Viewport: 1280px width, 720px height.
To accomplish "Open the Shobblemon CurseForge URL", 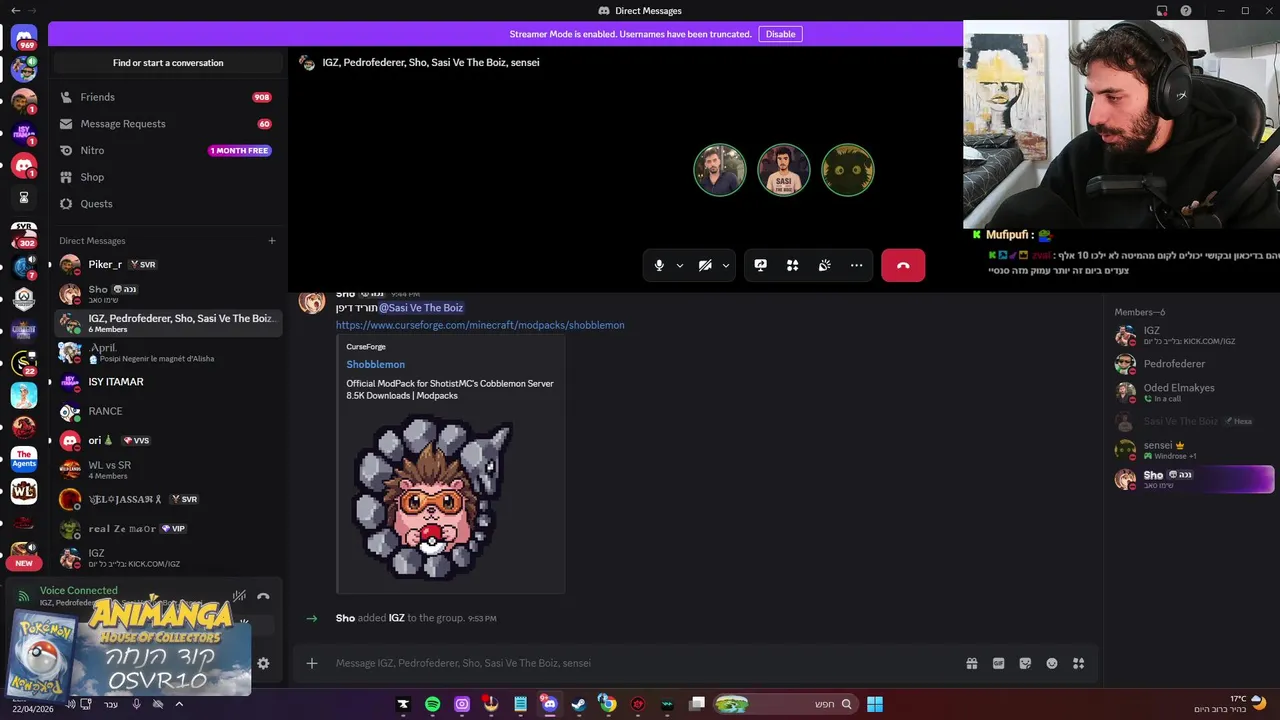I will tap(480, 325).
